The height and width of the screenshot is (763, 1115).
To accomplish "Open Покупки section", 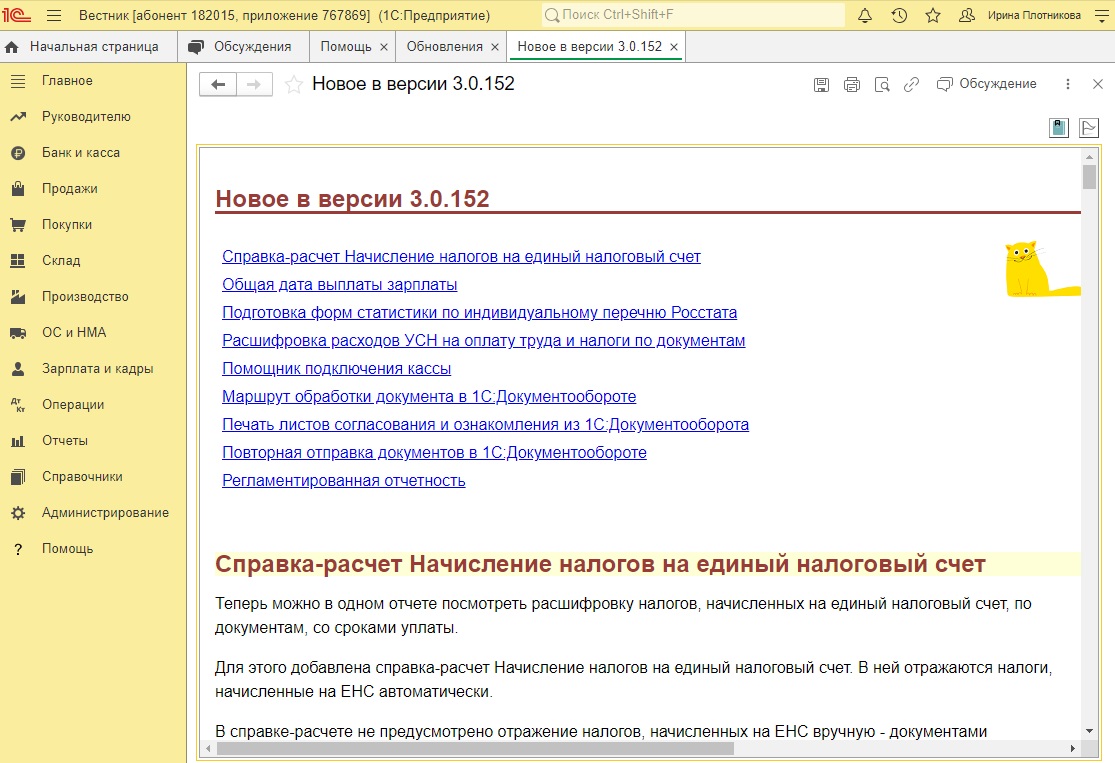I will 93,225.
